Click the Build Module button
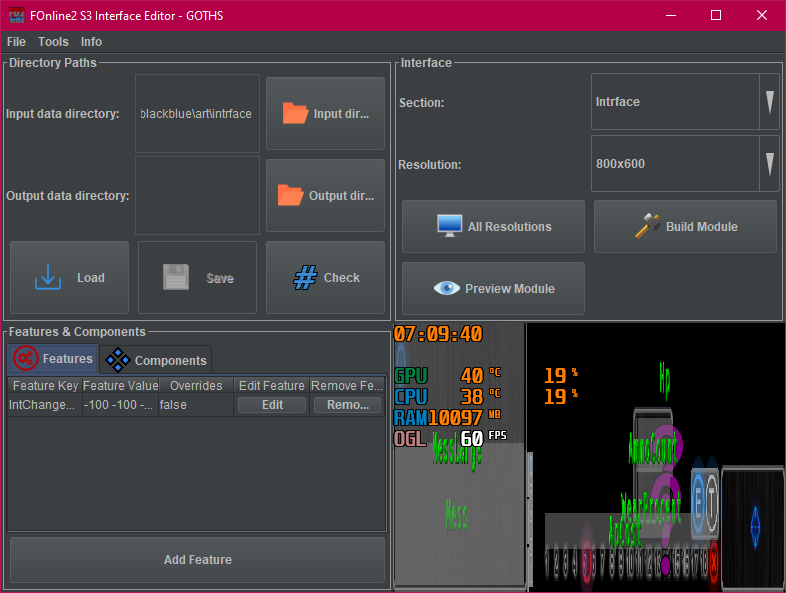This screenshot has width=786, height=593. tap(685, 226)
